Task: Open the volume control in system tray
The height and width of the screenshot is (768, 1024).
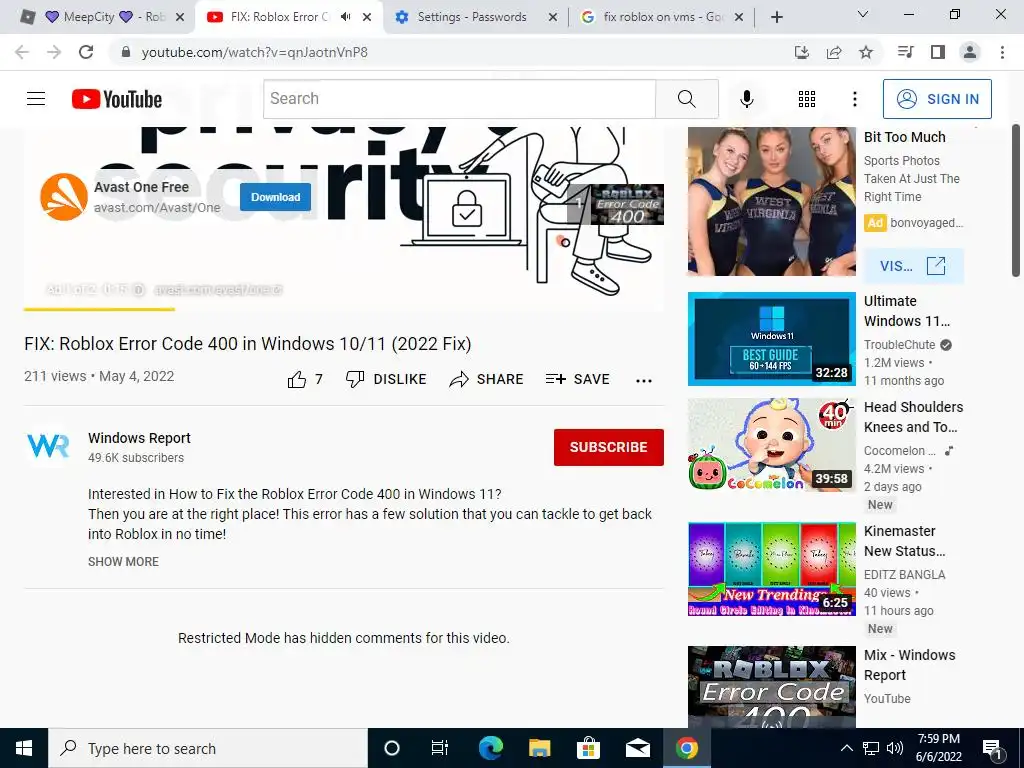Action: (x=895, y=748)
